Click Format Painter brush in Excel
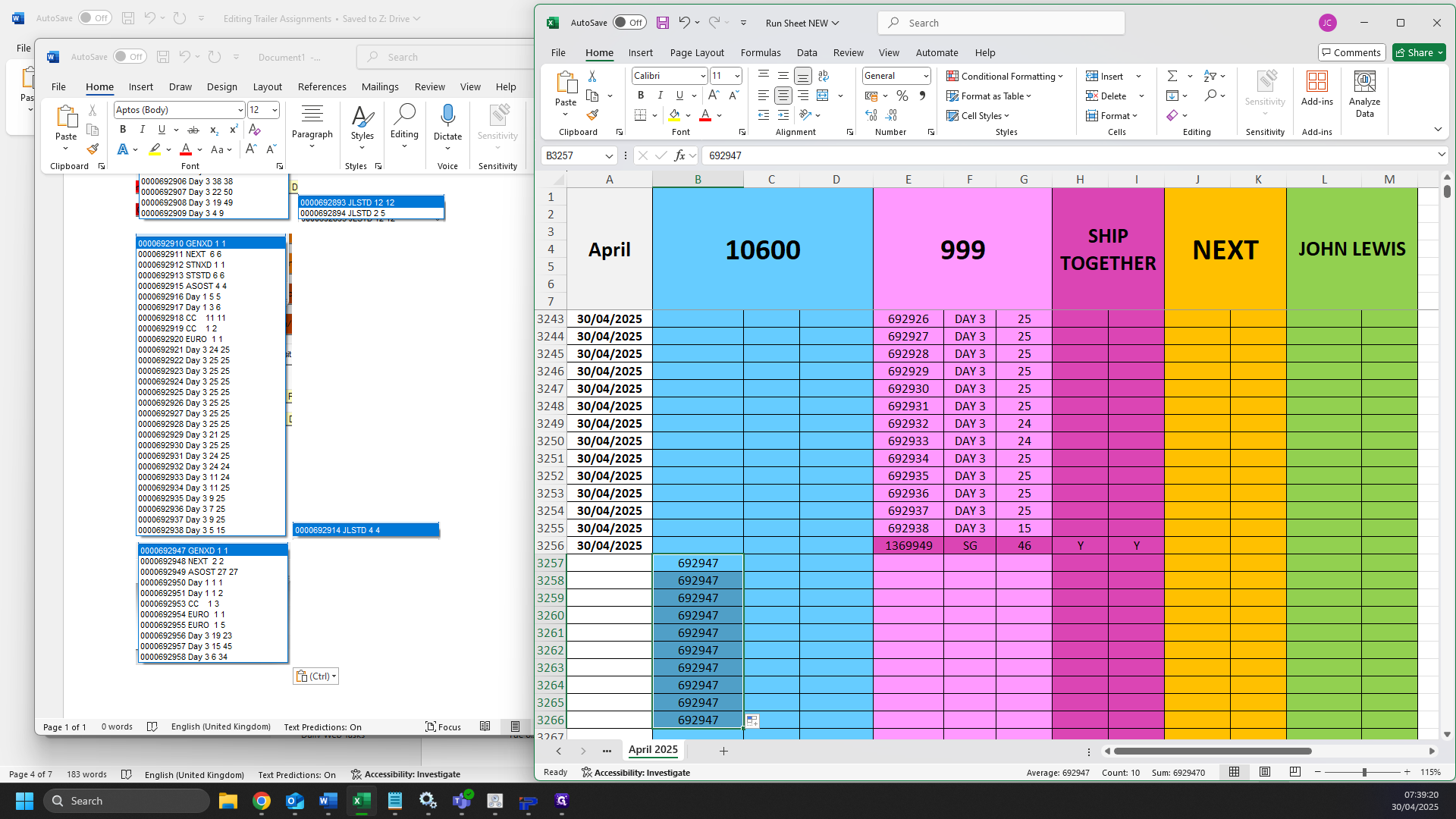The image size is (1456, 819). (592, 115)
